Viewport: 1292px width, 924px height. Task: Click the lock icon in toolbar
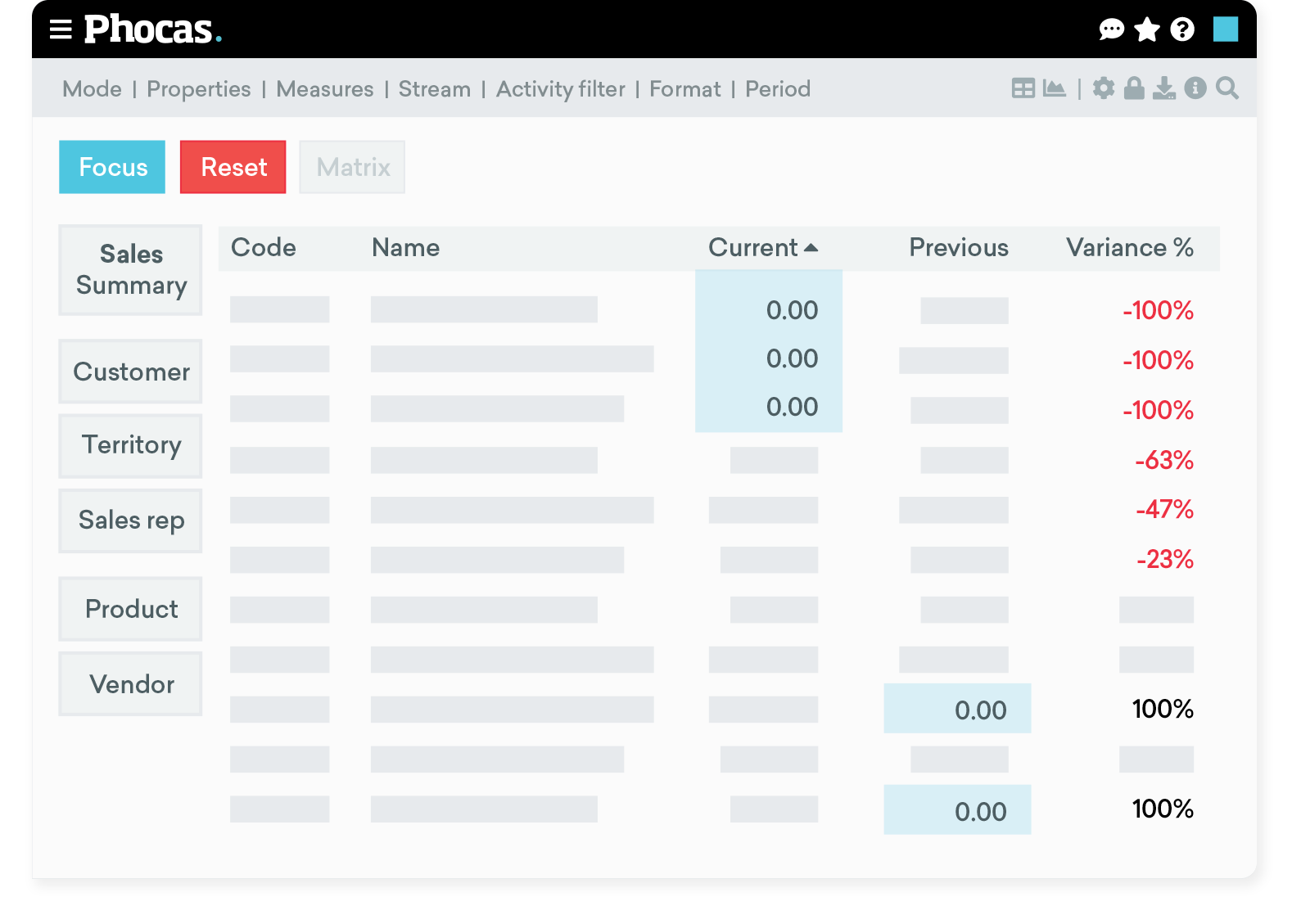[1134, 88]
